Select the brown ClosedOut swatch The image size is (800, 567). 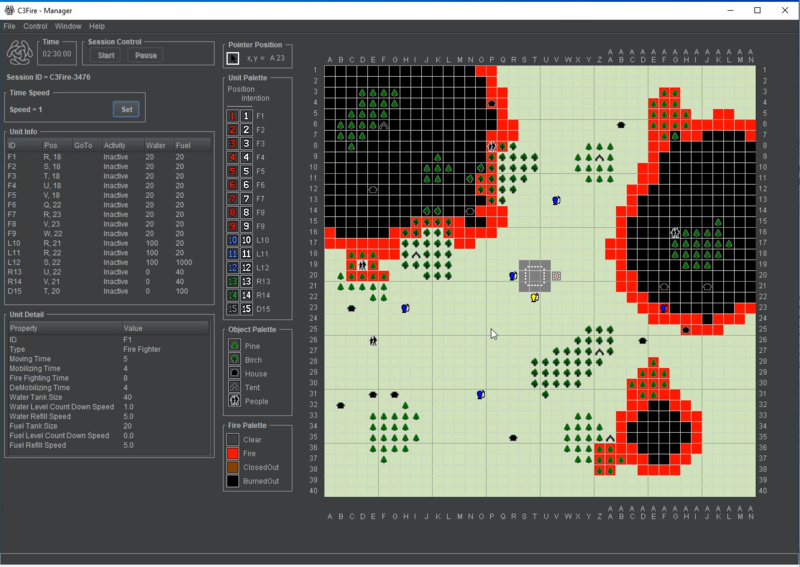[x=233, y=467]
